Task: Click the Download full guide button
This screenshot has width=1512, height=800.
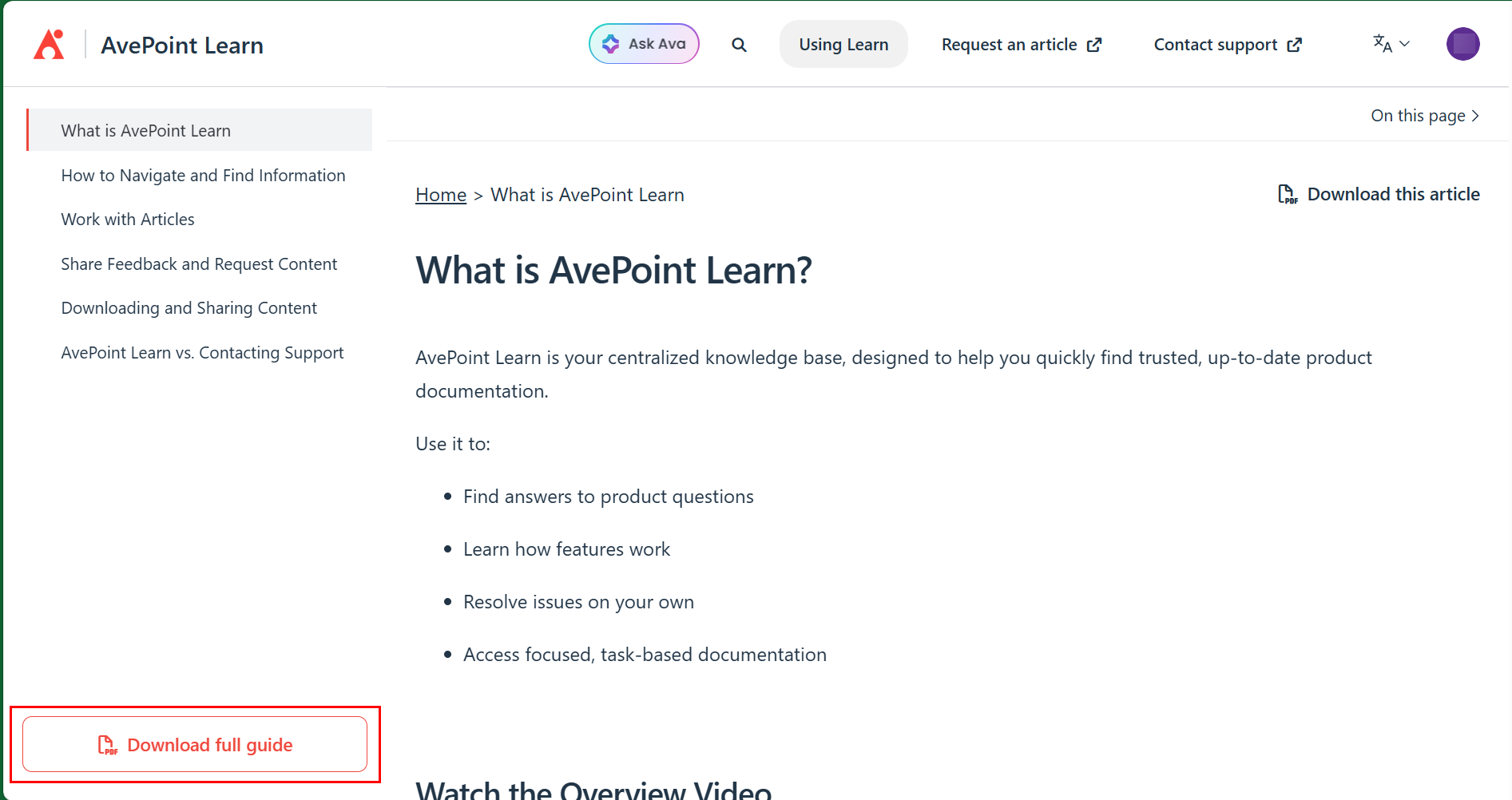Action: [x=195, y=744]
